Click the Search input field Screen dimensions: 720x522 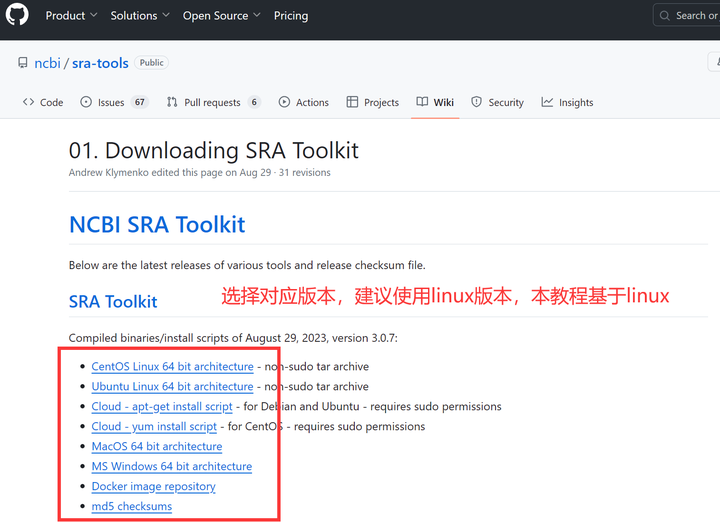tap(690, 16)
